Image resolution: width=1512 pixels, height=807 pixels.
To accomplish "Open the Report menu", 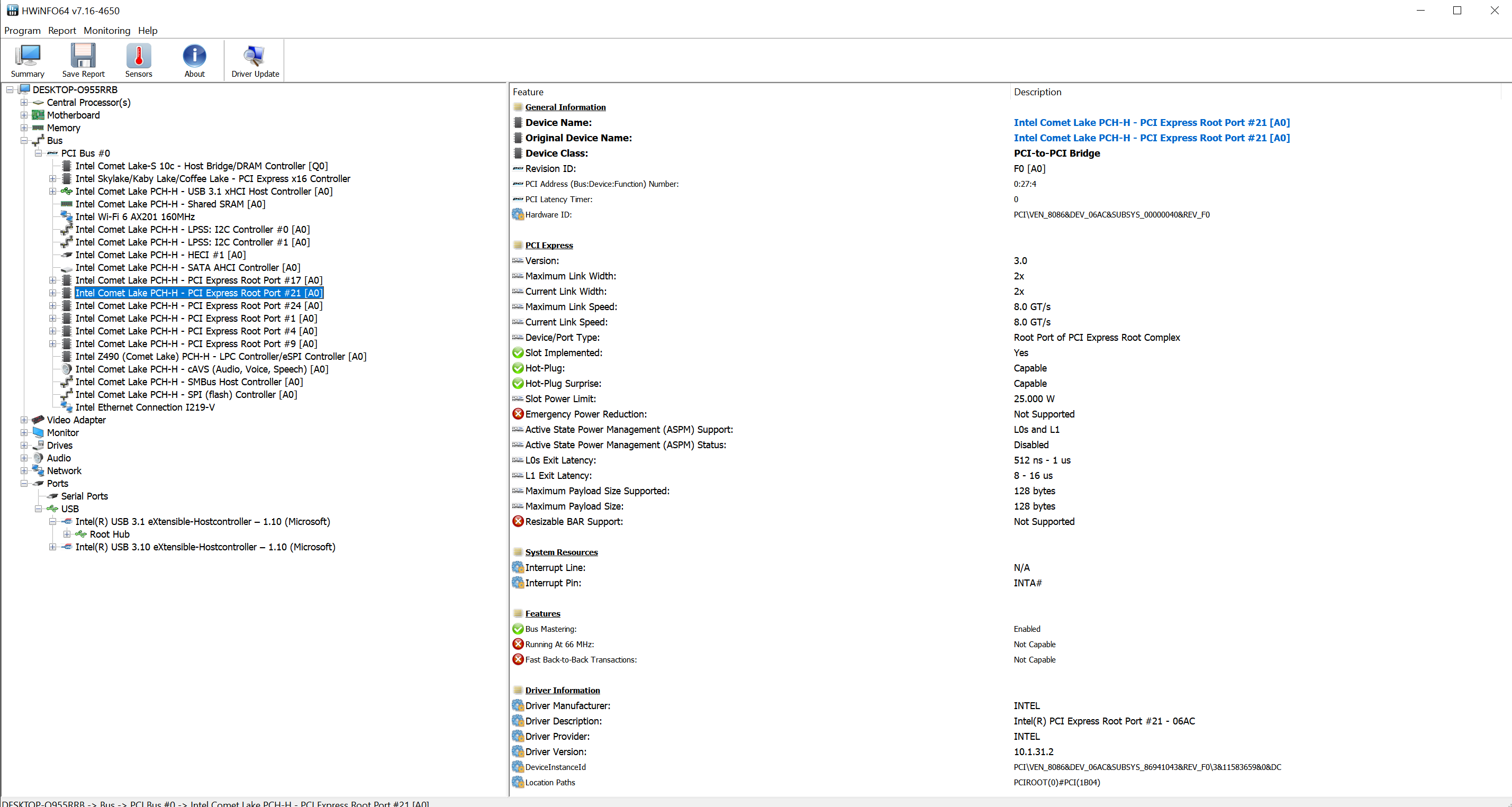I will 61,31.
